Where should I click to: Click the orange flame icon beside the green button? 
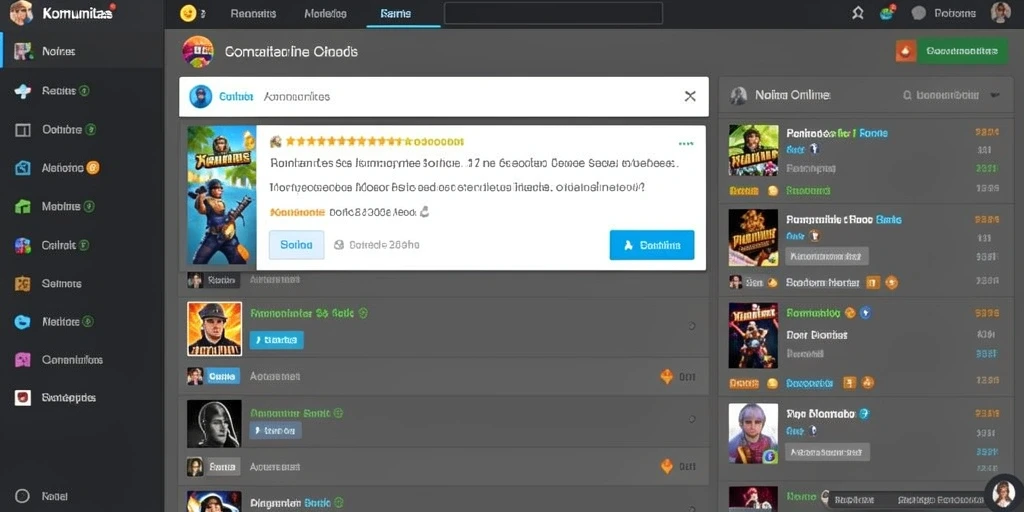click(906, 51)
